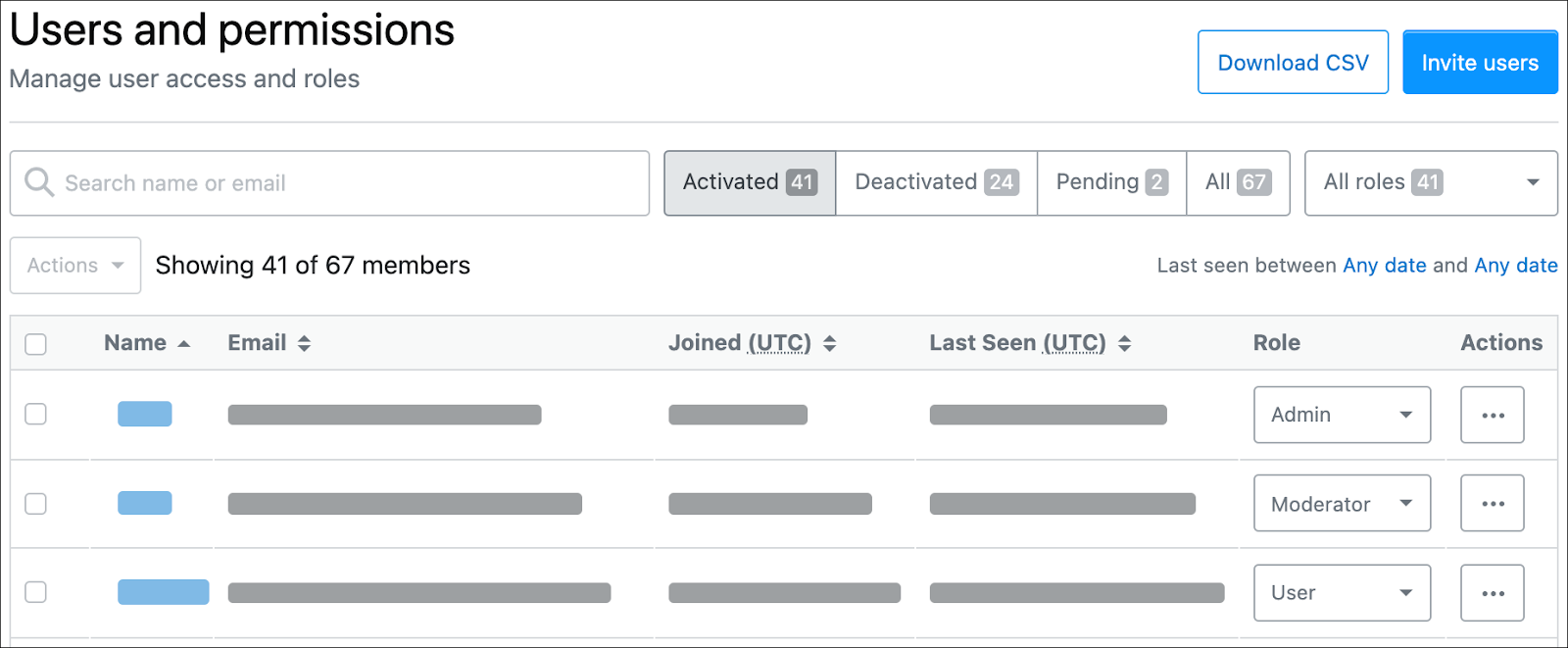
Task: Sort users by Email column
Action: [x=304, y=343]
